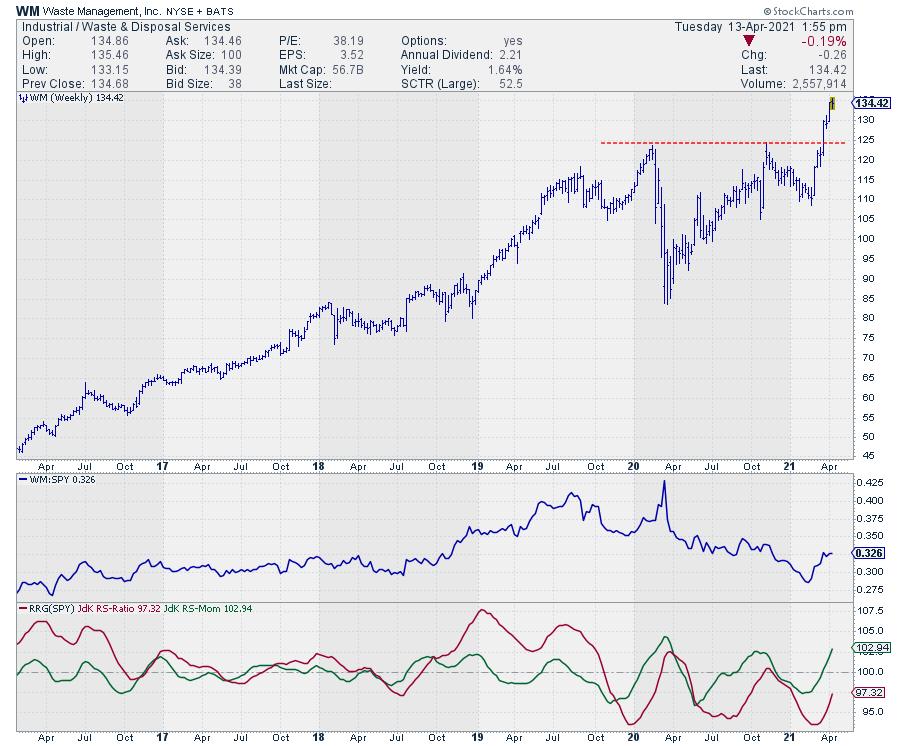Click the 21 year marker on price axis

pyautogui.click(x=790, y=467)
